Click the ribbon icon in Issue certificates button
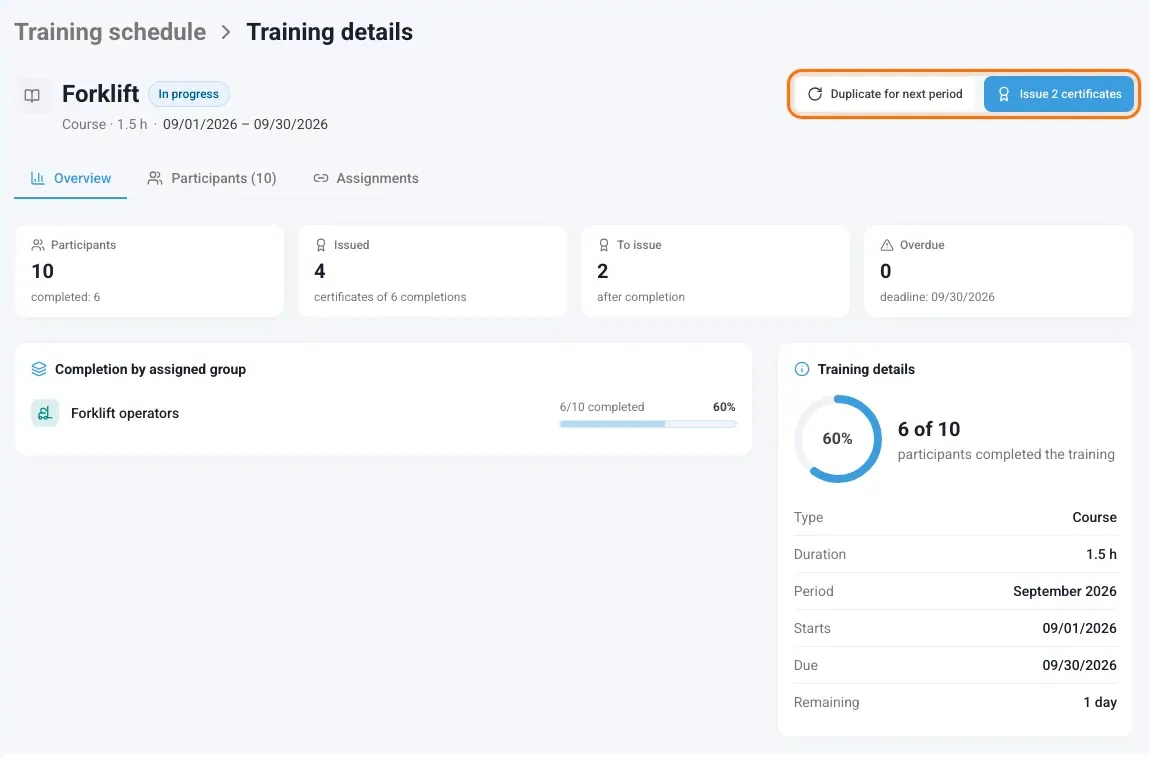 click(1004, 94)
